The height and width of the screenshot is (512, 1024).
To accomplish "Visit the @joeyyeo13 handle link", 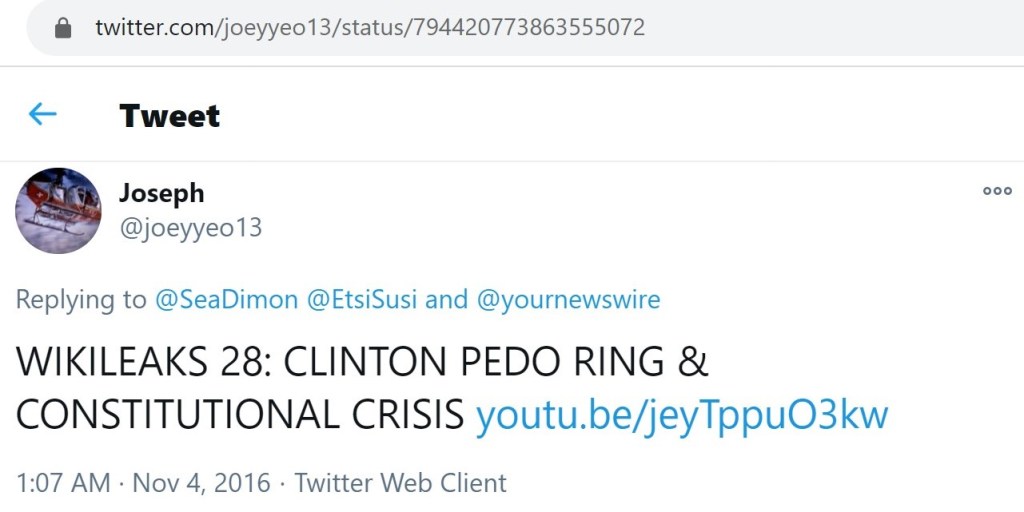I will click(x=190, y=228).
